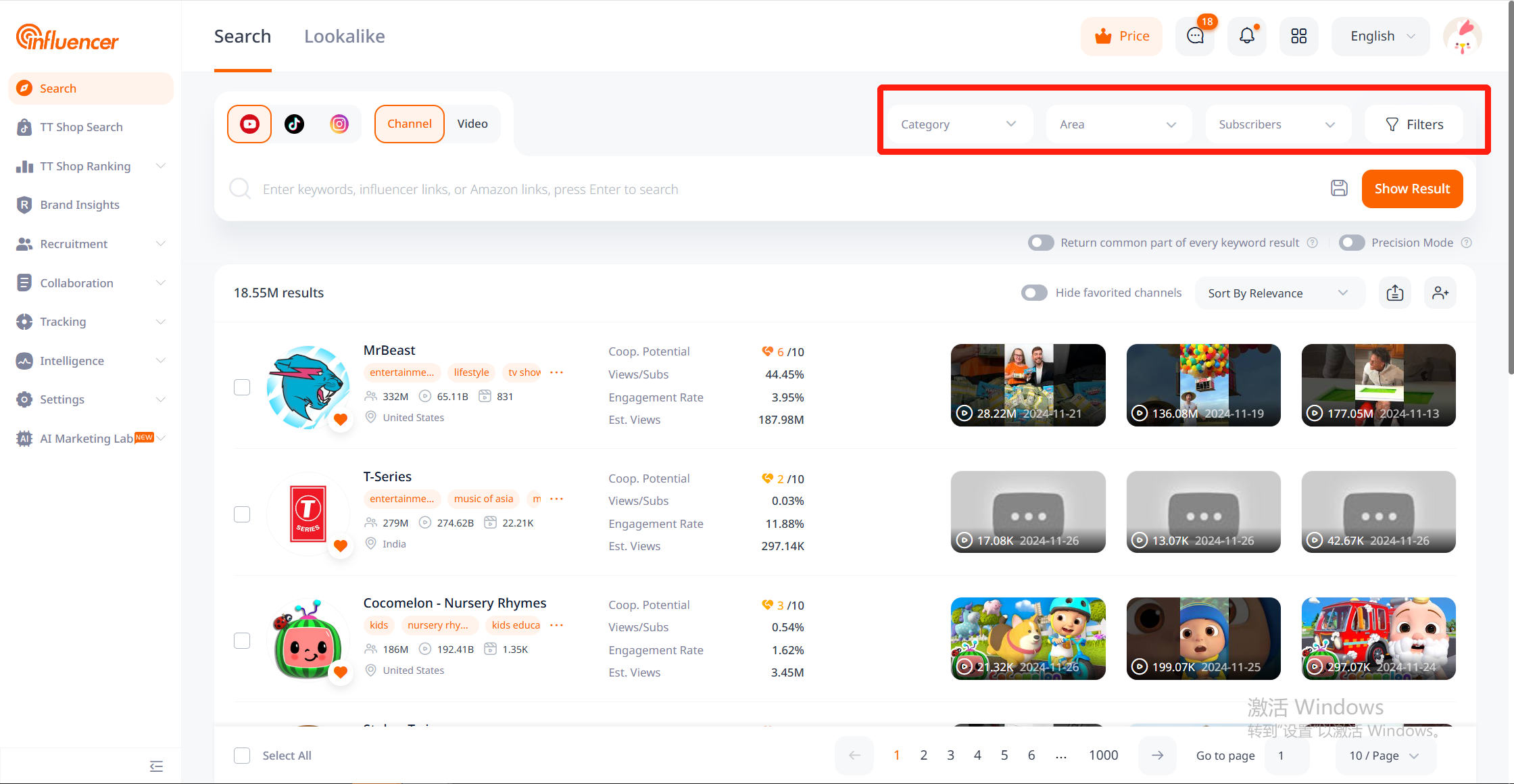Switch to the TikTok platform icon

point(294,124)
